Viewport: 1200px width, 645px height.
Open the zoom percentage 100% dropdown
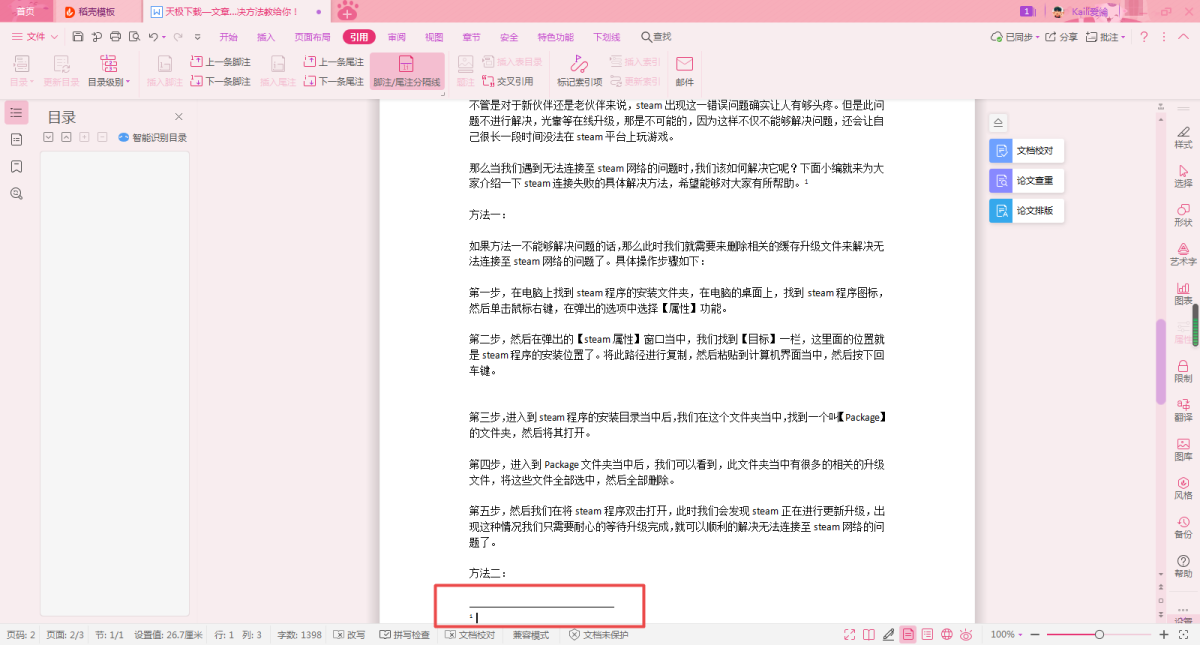(x=1006, y=635)
